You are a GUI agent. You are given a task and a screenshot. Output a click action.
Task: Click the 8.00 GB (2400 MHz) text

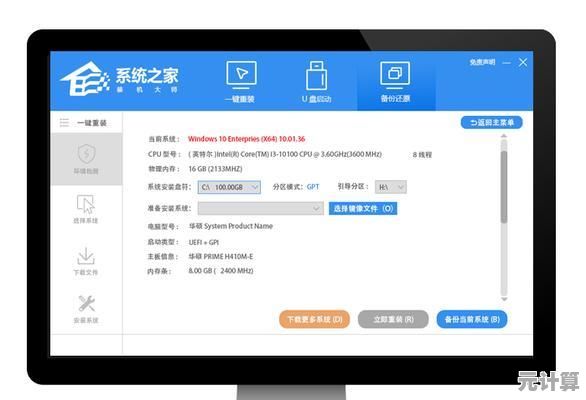click(220, 271)
